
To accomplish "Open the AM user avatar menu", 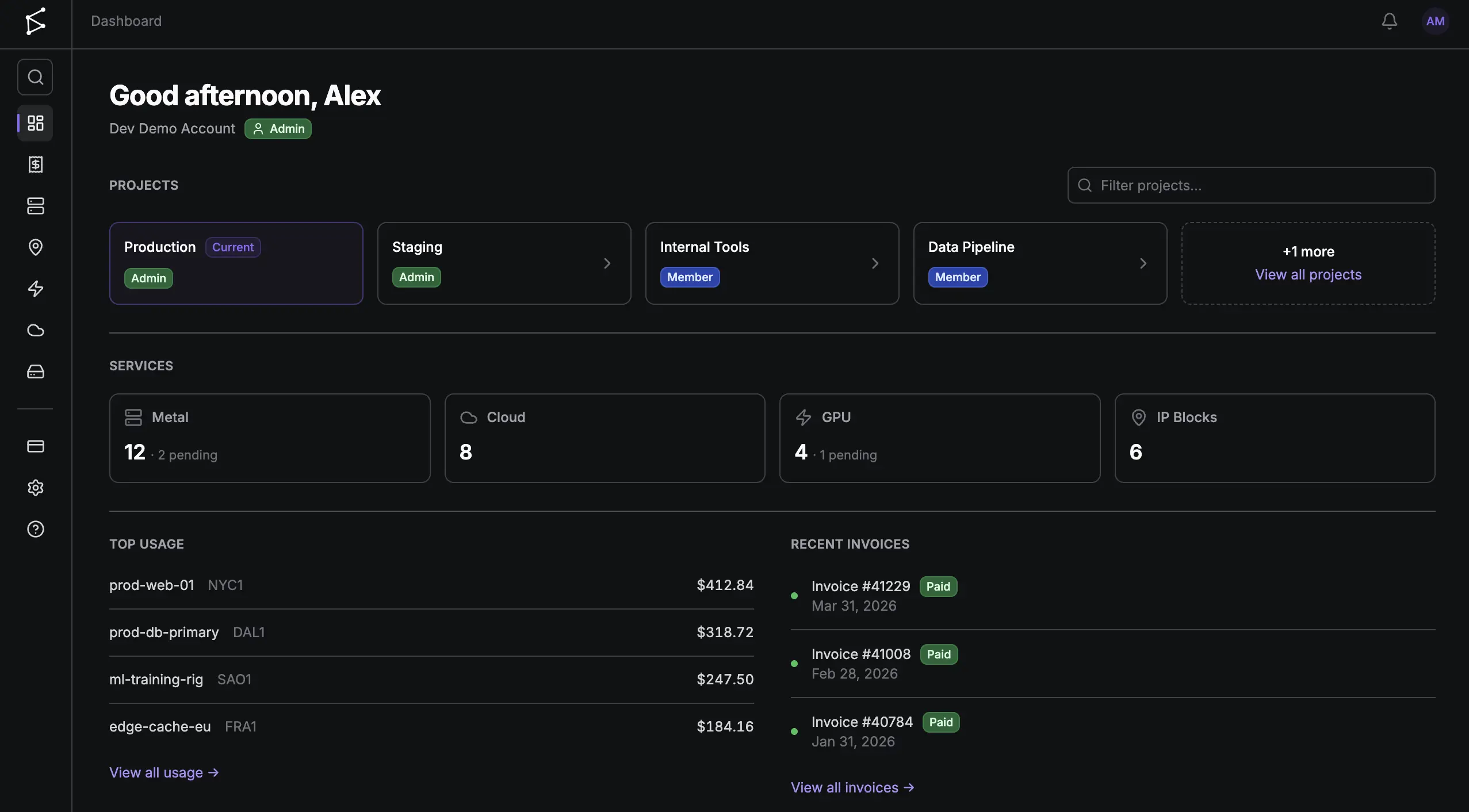I will click(1435, 21).
